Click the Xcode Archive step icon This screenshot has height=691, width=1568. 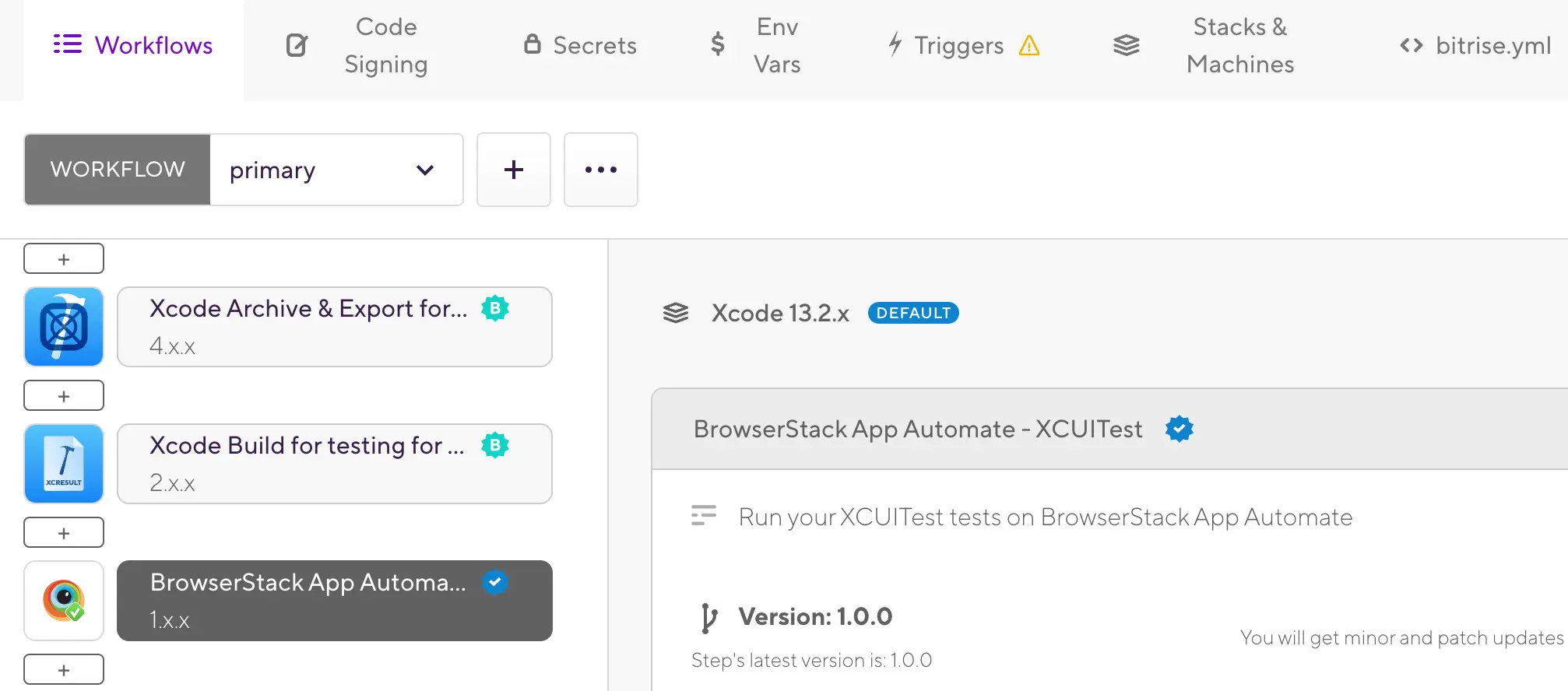coord(64,327)
